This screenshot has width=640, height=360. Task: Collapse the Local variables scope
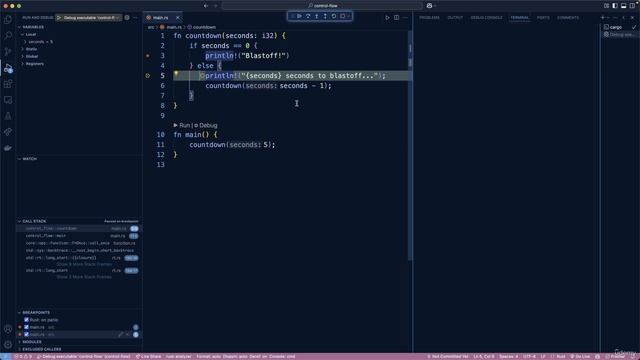click(31, 34)
